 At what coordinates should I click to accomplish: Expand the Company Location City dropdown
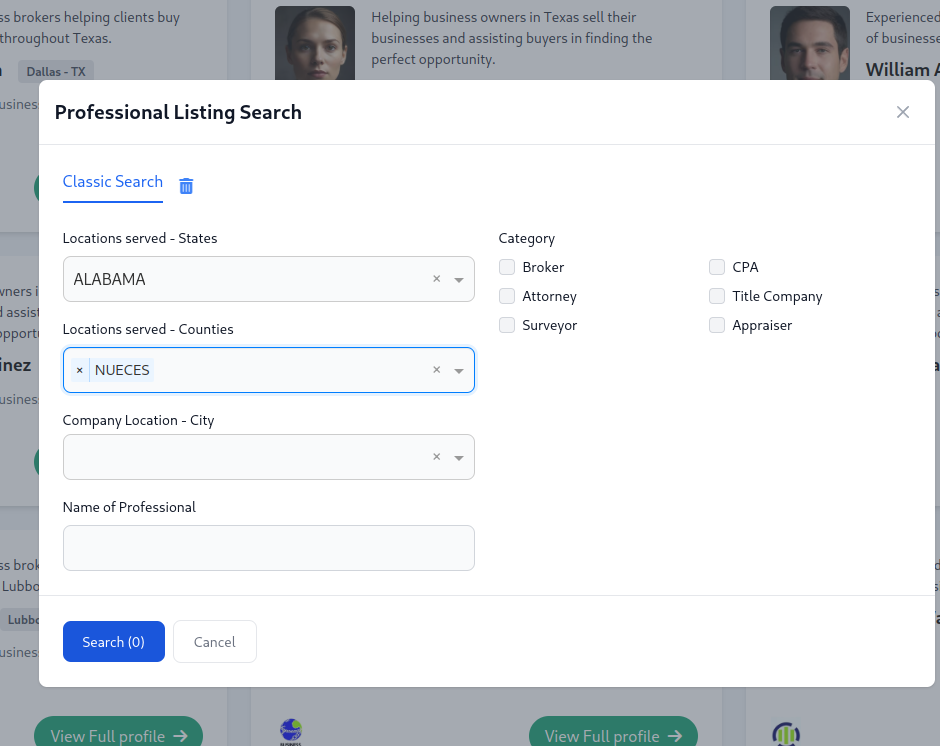[x=459, y=458]
